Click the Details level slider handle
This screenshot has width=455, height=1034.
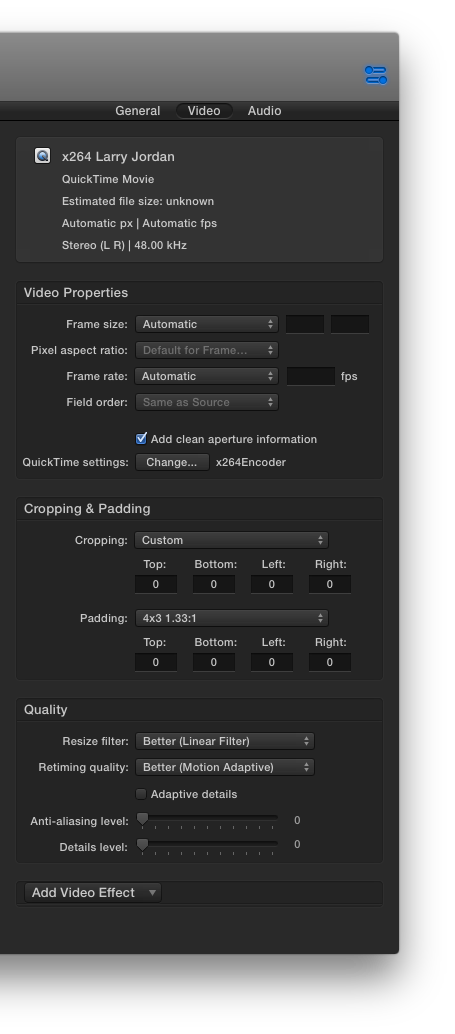(142, 845)
